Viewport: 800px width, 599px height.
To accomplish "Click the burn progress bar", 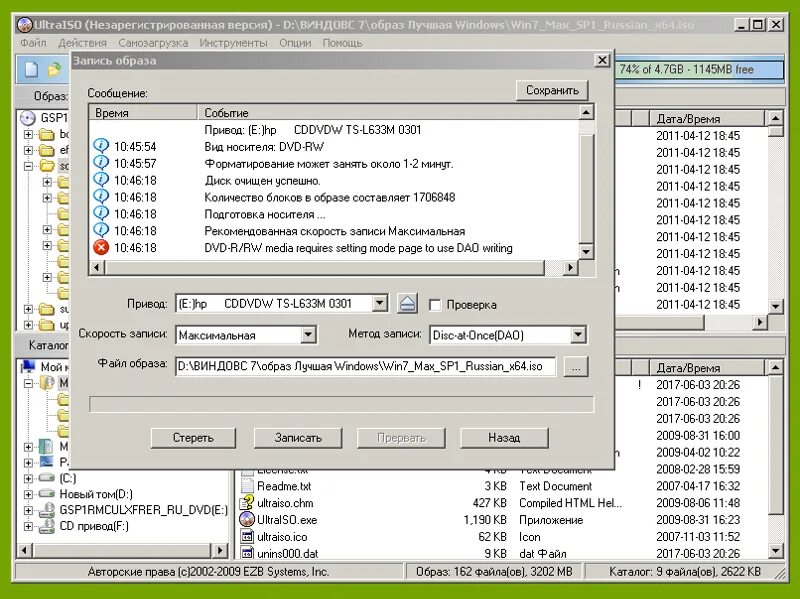I will (341, 404).
